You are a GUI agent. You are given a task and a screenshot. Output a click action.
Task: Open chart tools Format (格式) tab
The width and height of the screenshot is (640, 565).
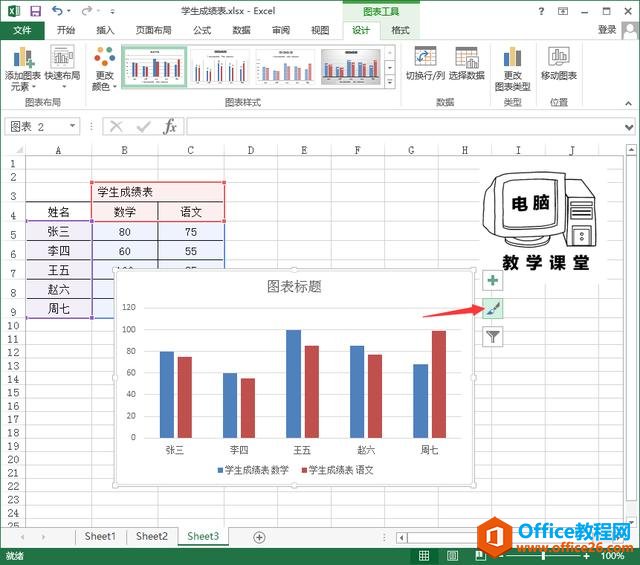click(x=400, y=30)
